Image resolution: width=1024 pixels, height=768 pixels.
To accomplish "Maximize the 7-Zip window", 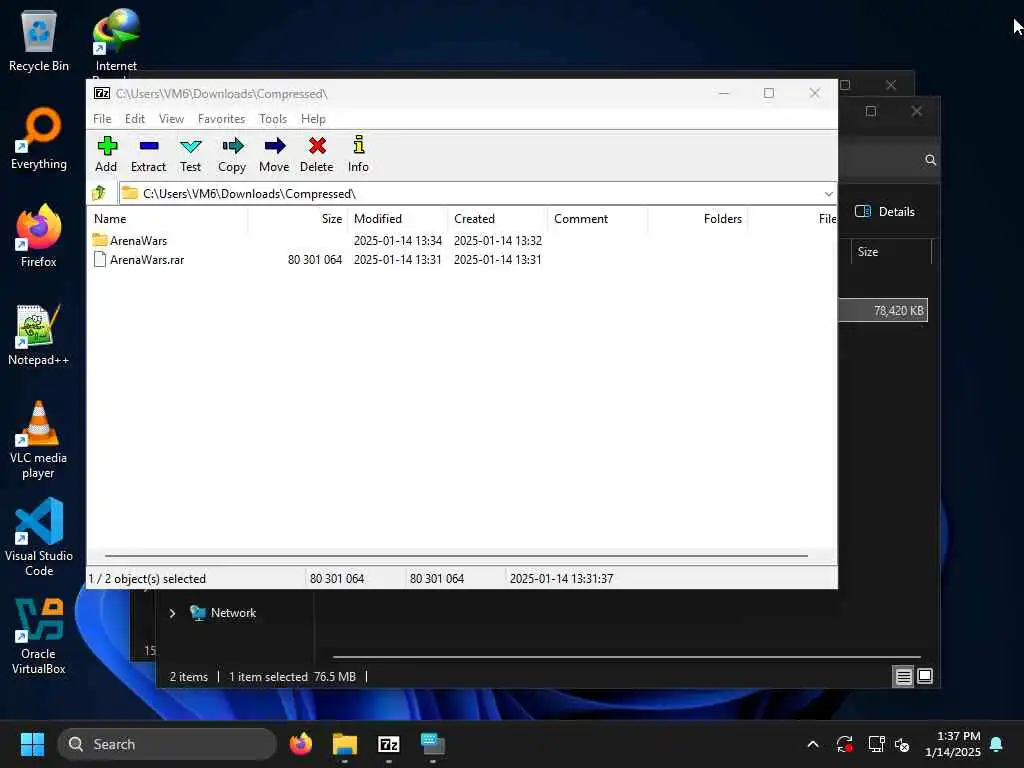I will (769, 93).
